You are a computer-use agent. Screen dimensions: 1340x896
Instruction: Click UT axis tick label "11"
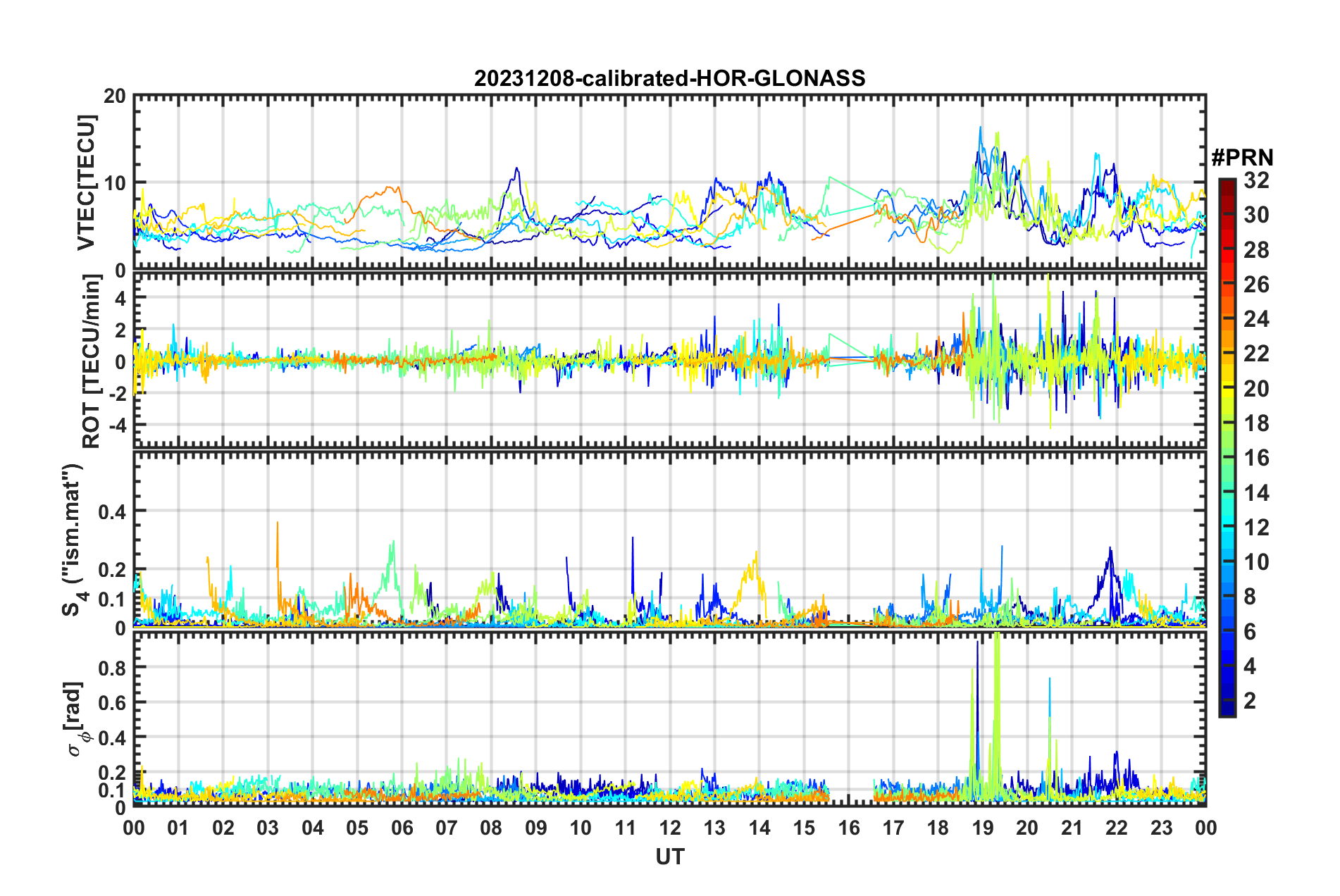click(x=625, y=828)
